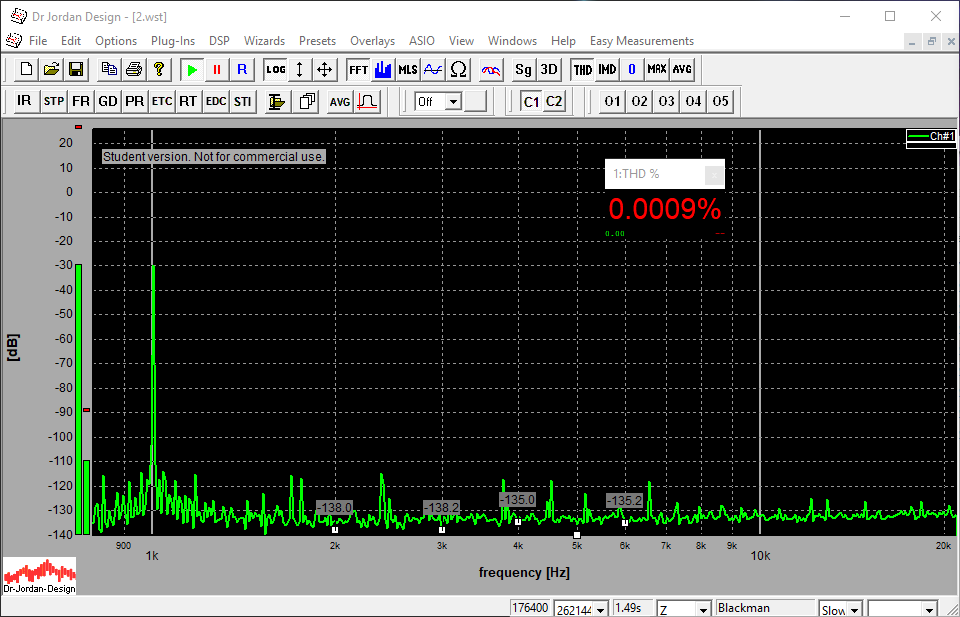The width and height of the screenshot is (960, 617).
Task: Open the Plug-Ins menu
Action: (173, 41)
